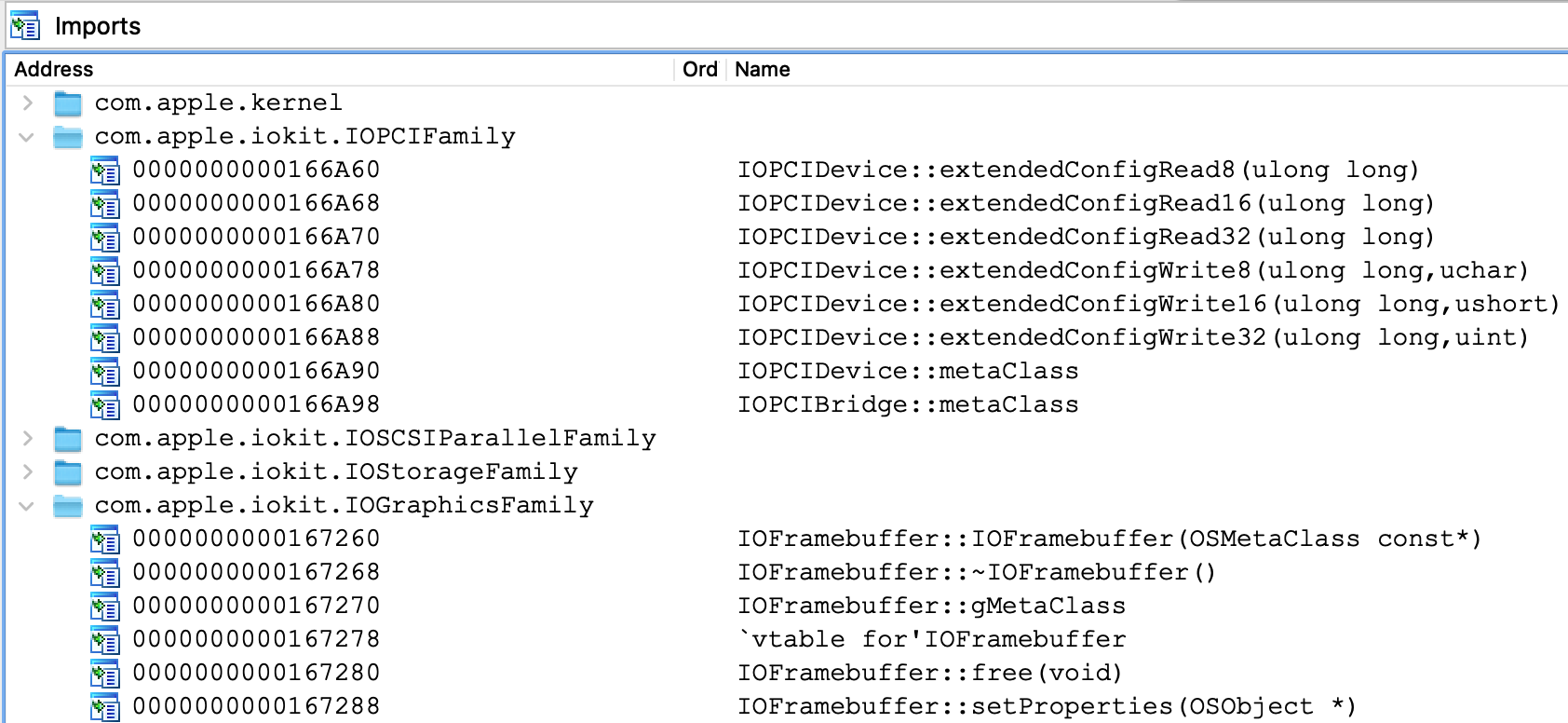
Task: Click the import icon beside address 0000000000166A78
Action: pos(105,271)
